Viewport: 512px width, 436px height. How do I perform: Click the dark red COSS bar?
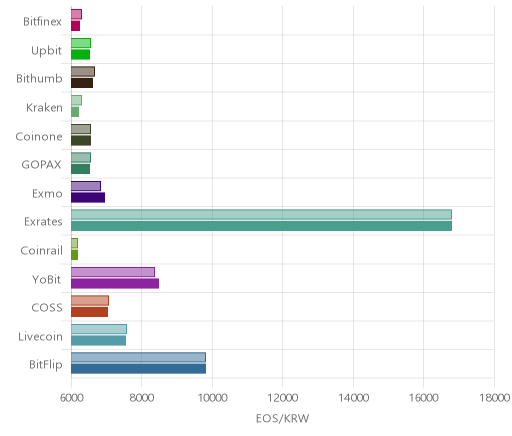89,312
